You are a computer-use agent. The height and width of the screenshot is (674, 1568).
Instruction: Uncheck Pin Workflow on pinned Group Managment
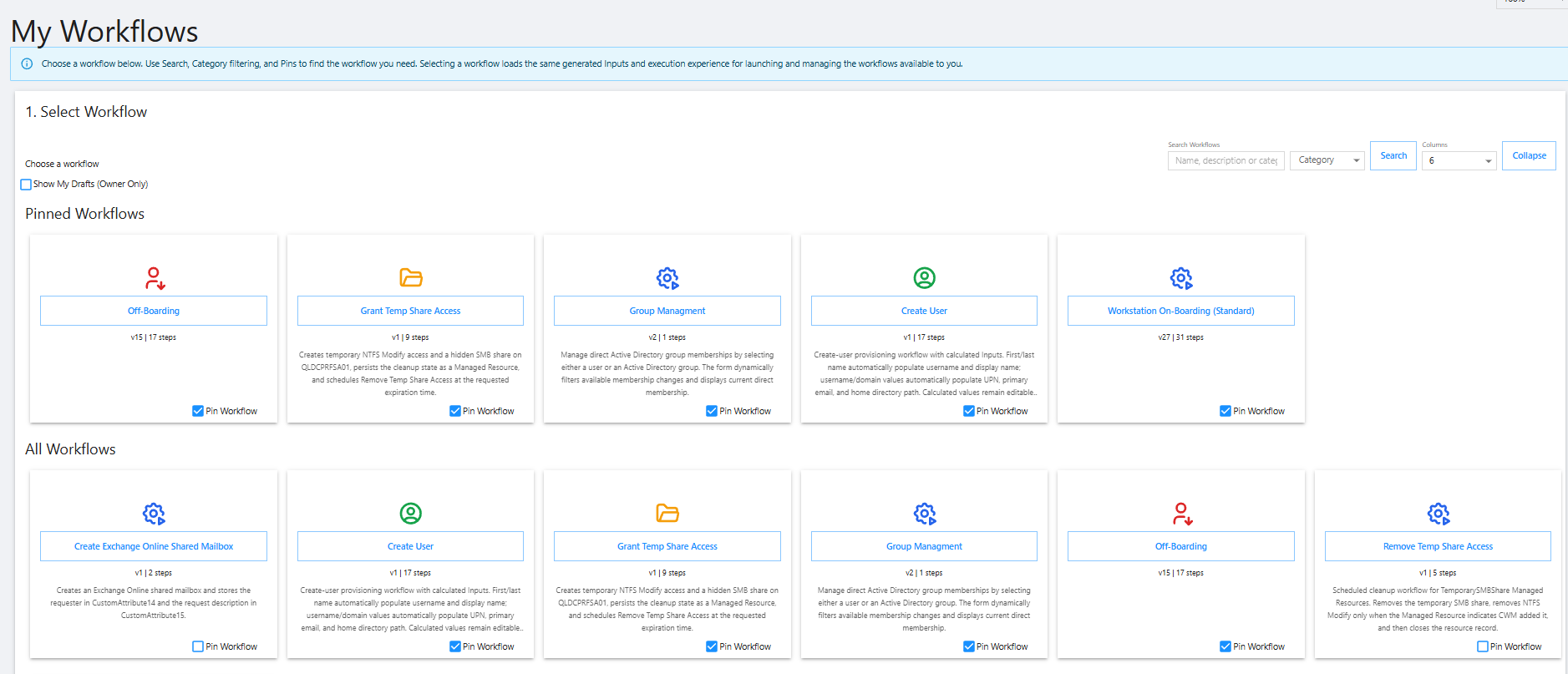click(712, 411)
